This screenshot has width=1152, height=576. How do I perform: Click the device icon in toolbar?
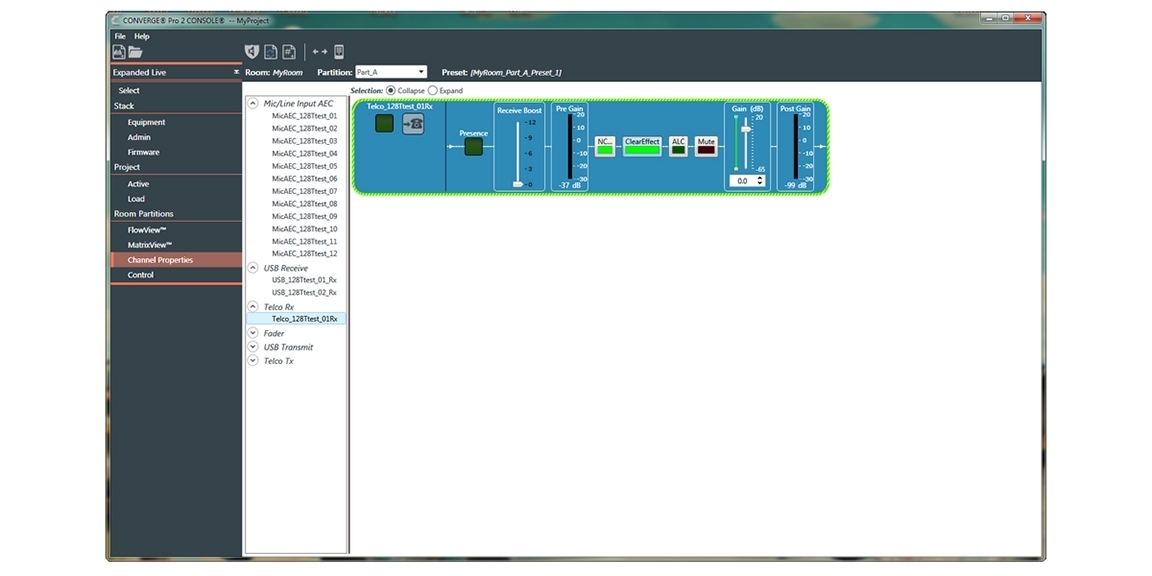(339, 52)
